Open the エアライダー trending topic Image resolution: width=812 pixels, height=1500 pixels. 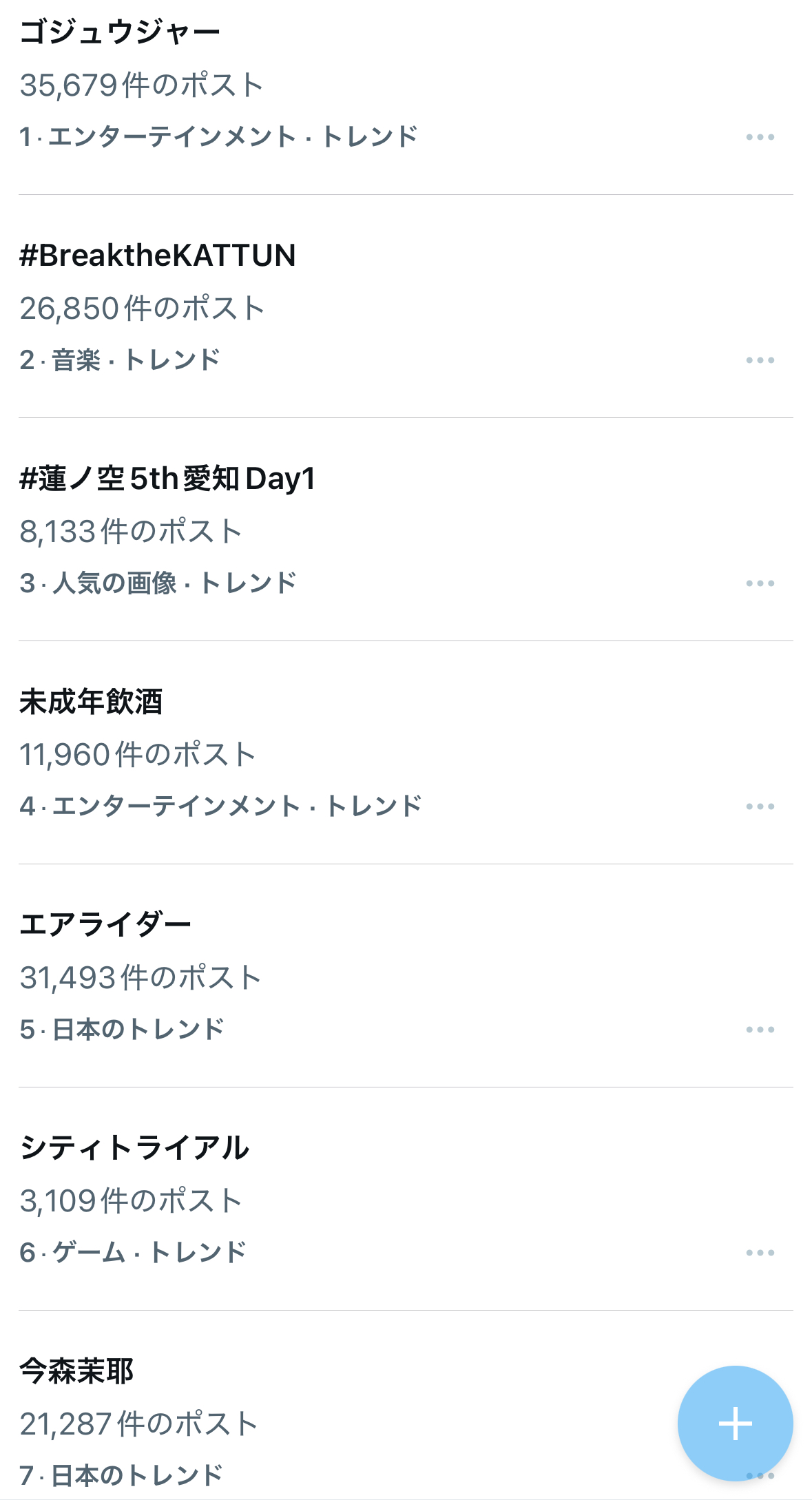coord(105,925)
